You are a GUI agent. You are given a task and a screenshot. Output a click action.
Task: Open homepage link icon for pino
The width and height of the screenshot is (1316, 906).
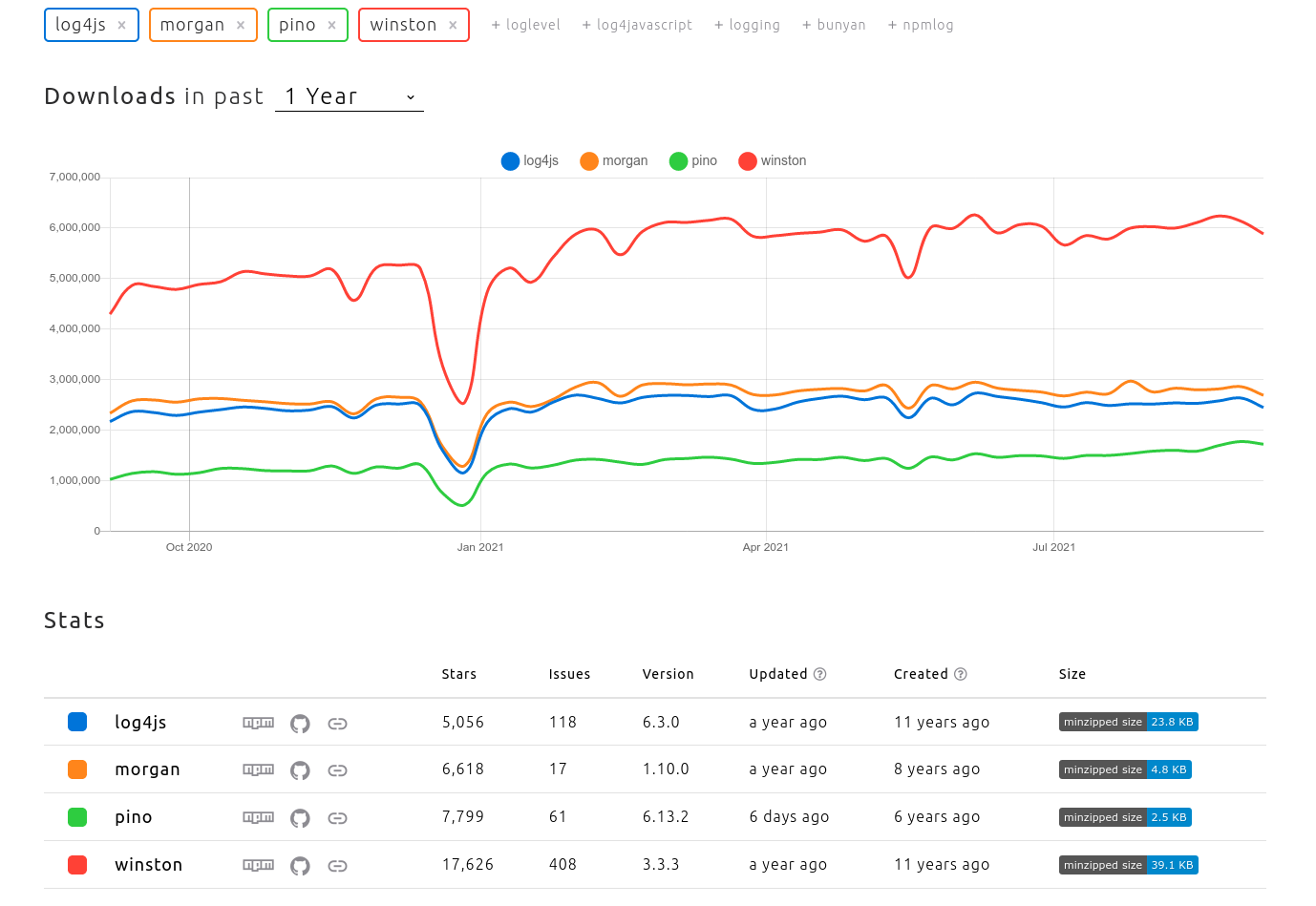point(337,818)
